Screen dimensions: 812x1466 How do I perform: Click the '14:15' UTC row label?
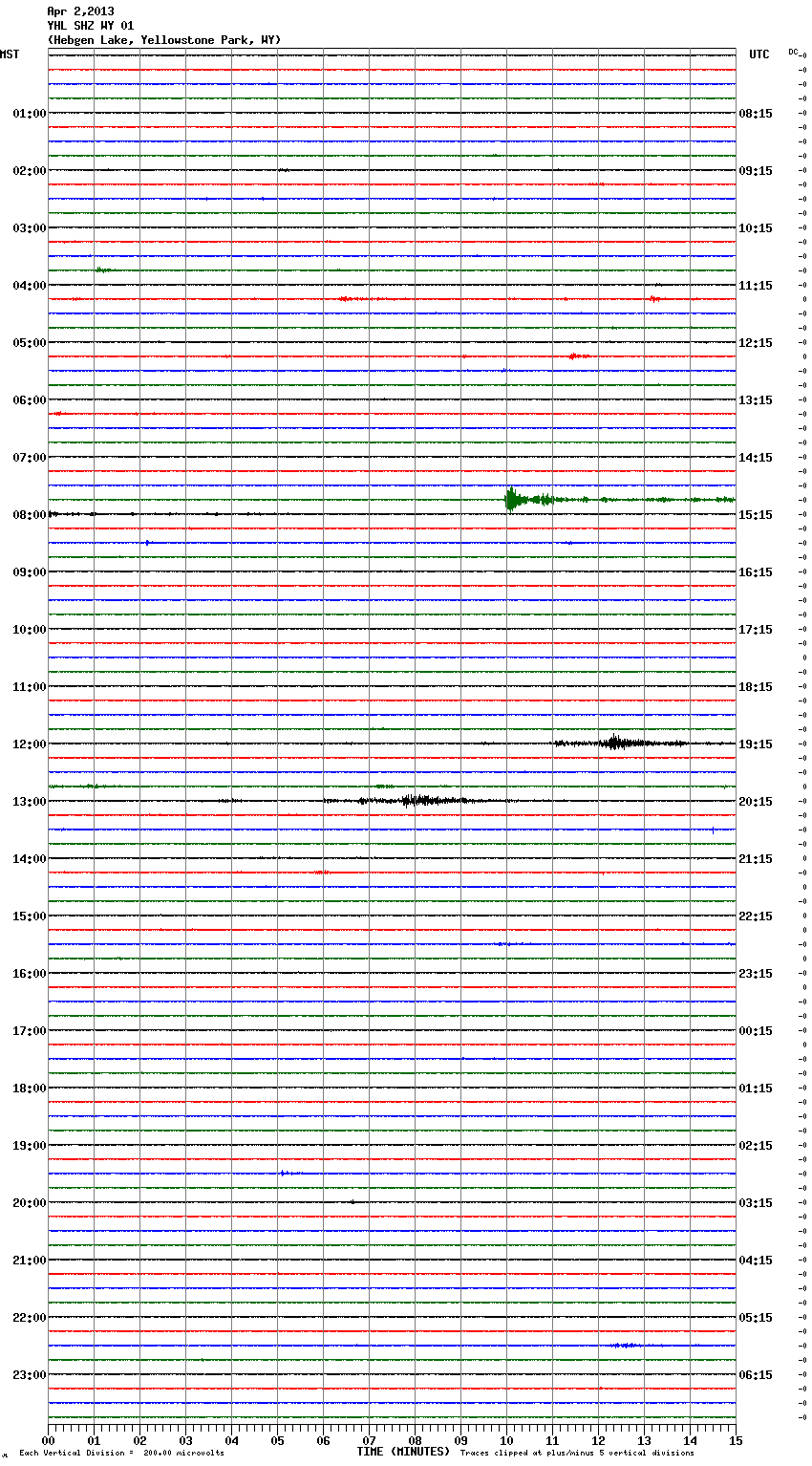pos(756,458)
